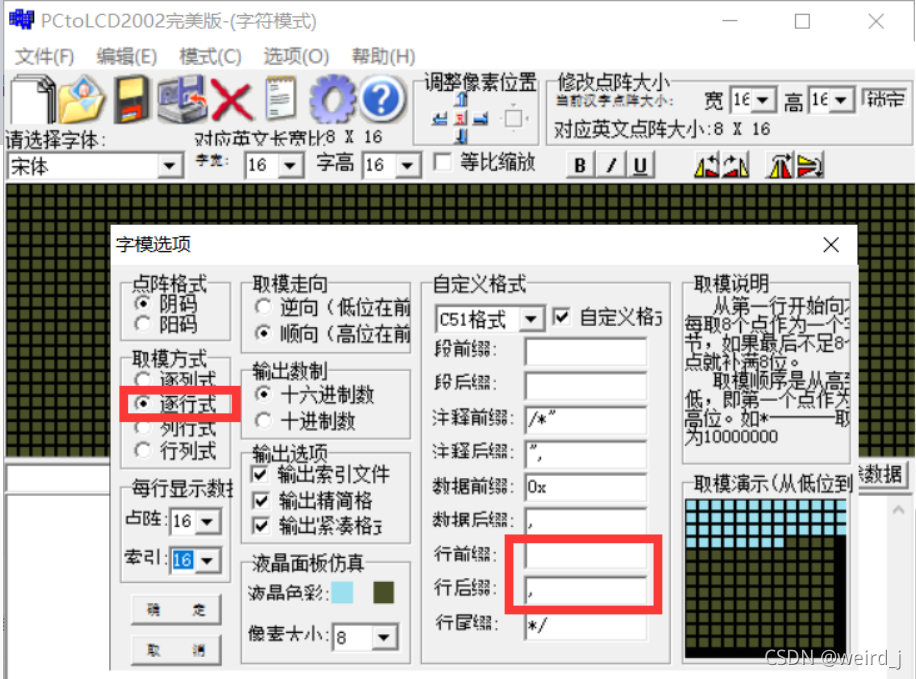This screenshot has height=679, width=916.
Task: Open help via question mark icon
Action: point(380,100)
